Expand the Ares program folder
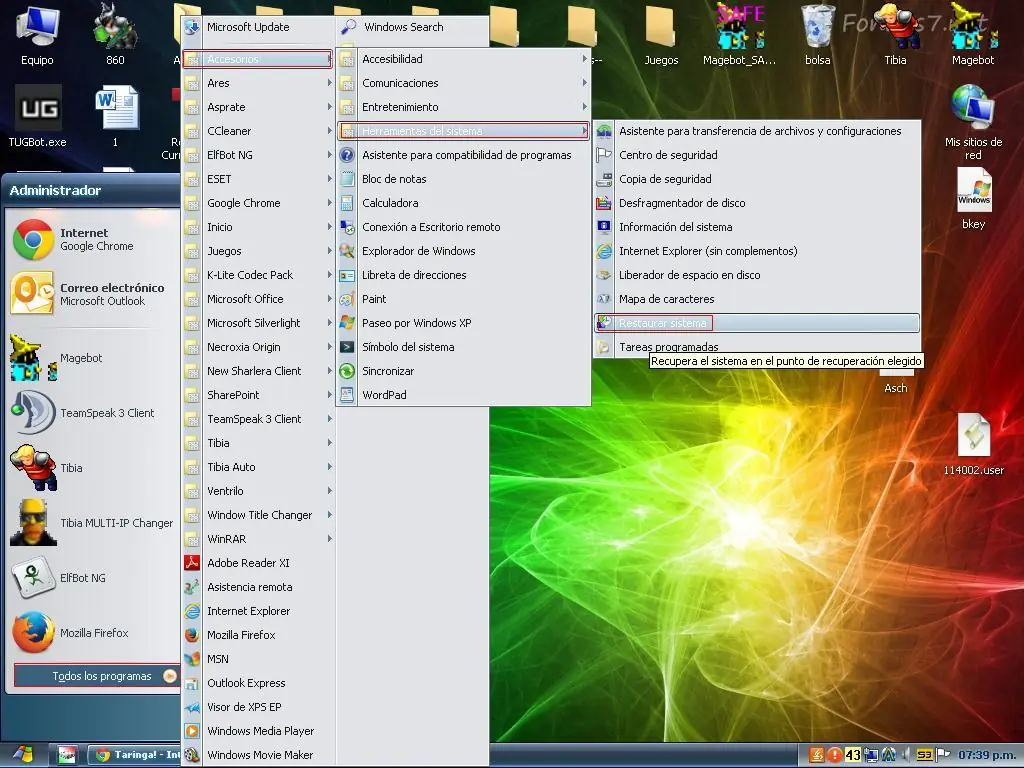Image resolution: width=1024 pixels, height=768 pixels. (257, 83)
